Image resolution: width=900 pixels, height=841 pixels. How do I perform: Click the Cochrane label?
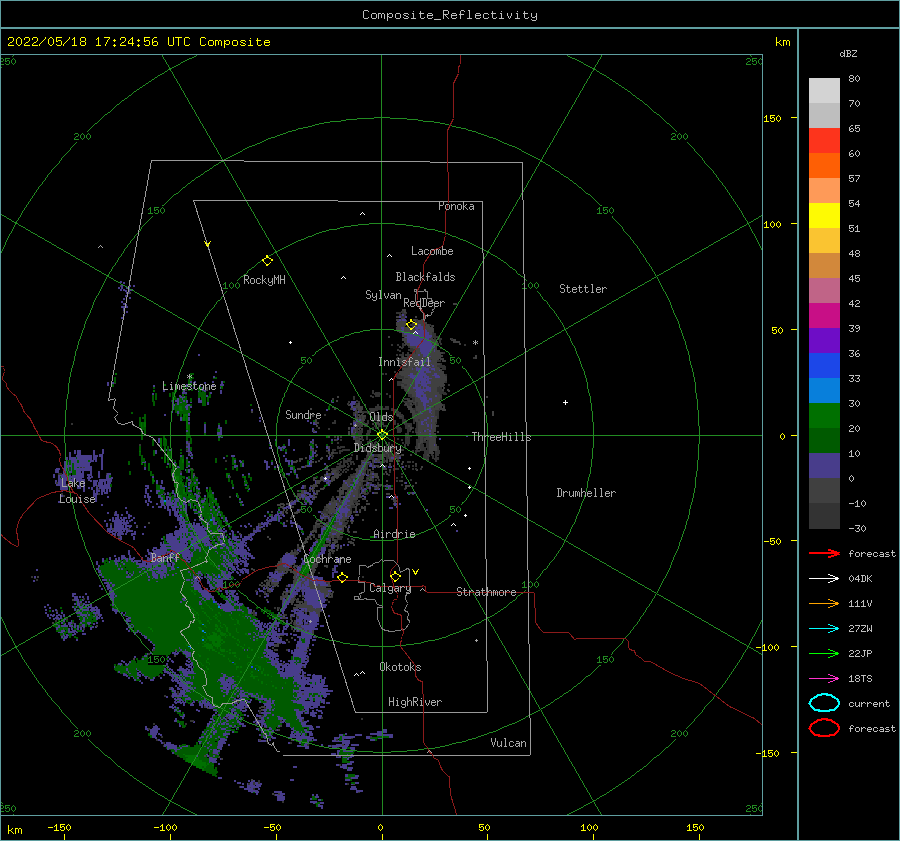pyautogui.click(x=327, y=559)
